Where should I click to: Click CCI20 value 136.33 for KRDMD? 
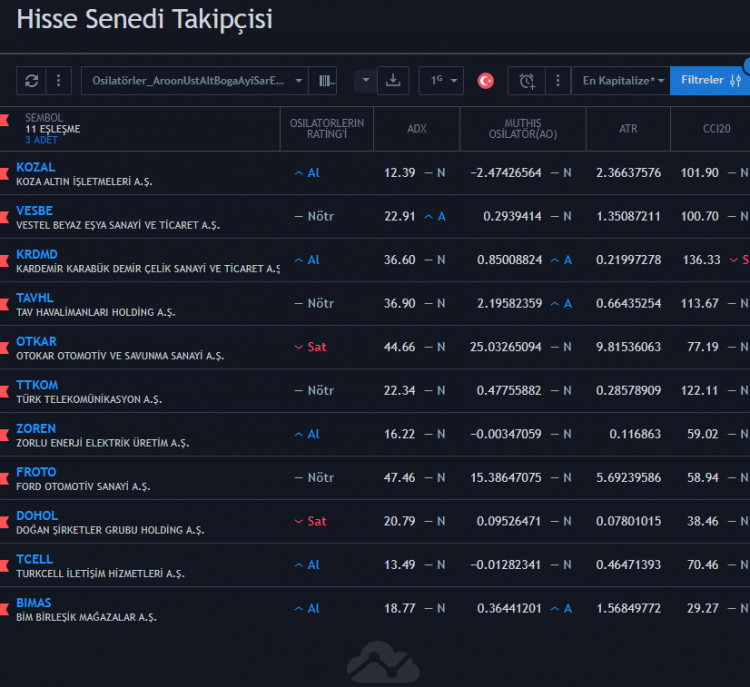click(701, 260)
